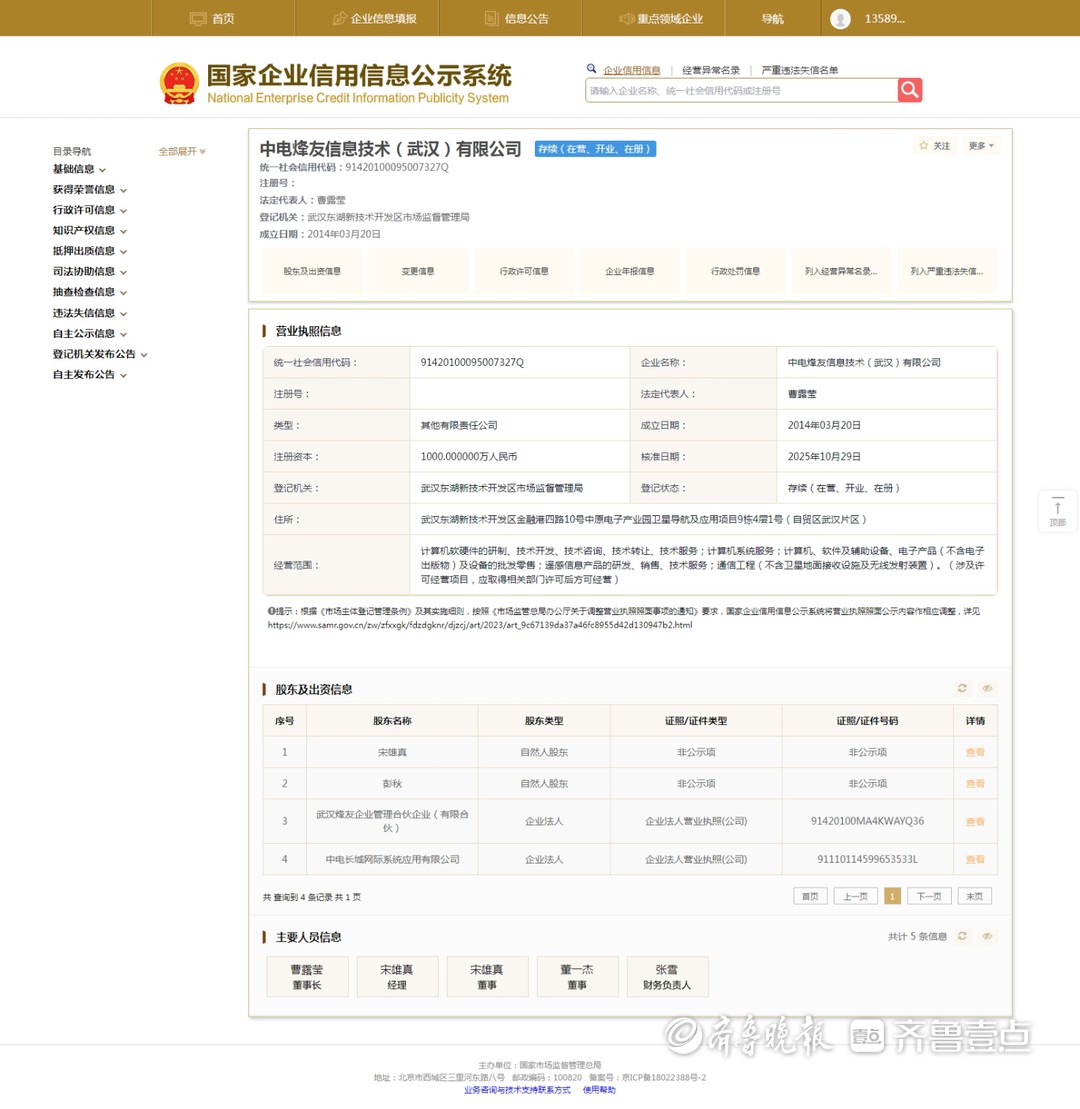Open the 张雪 财务负责人 personnel card
Image resolution: width=1080 pixels, height=1109 pixels.
667,977
